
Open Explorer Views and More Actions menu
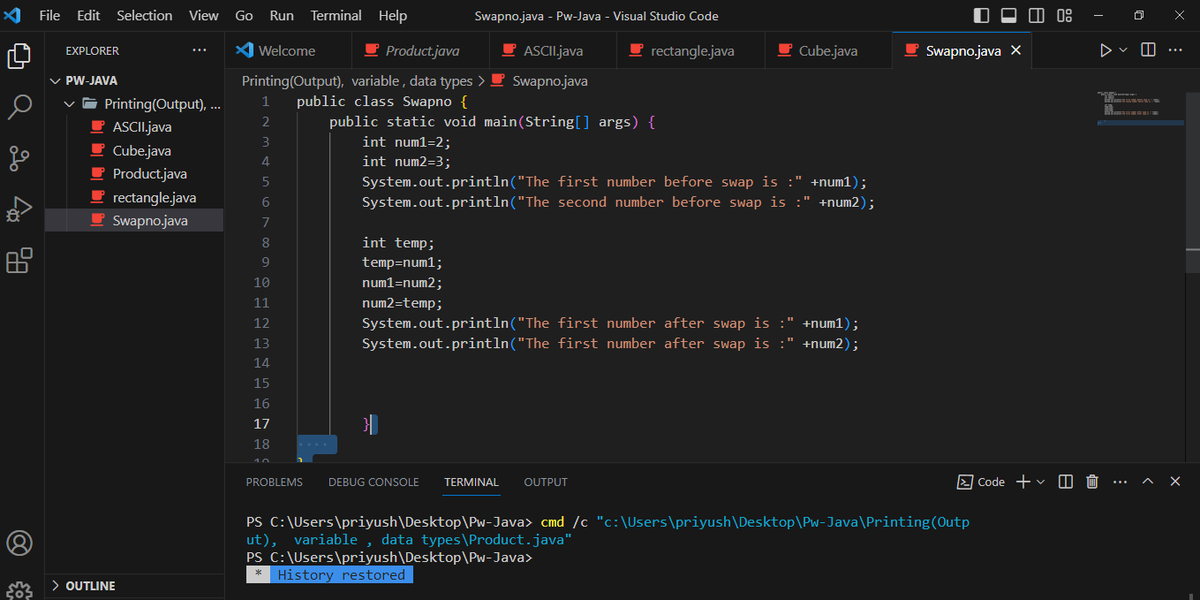coord(200,50)
